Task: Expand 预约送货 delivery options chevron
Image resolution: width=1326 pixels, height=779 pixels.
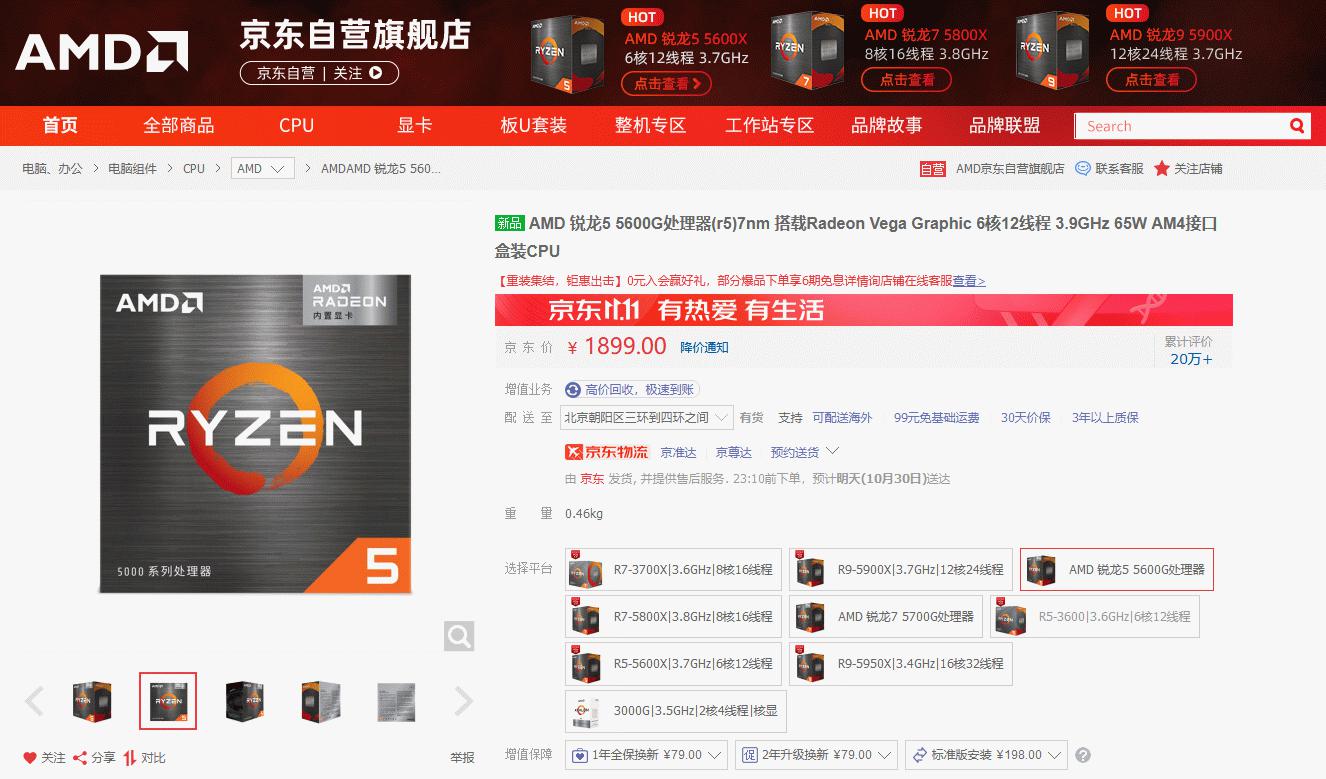Action: (831, 451)
